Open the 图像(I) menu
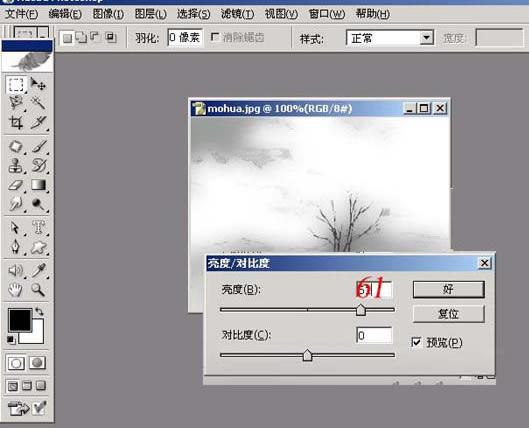The width and height of the screenshot is (529, 428). 108,14
